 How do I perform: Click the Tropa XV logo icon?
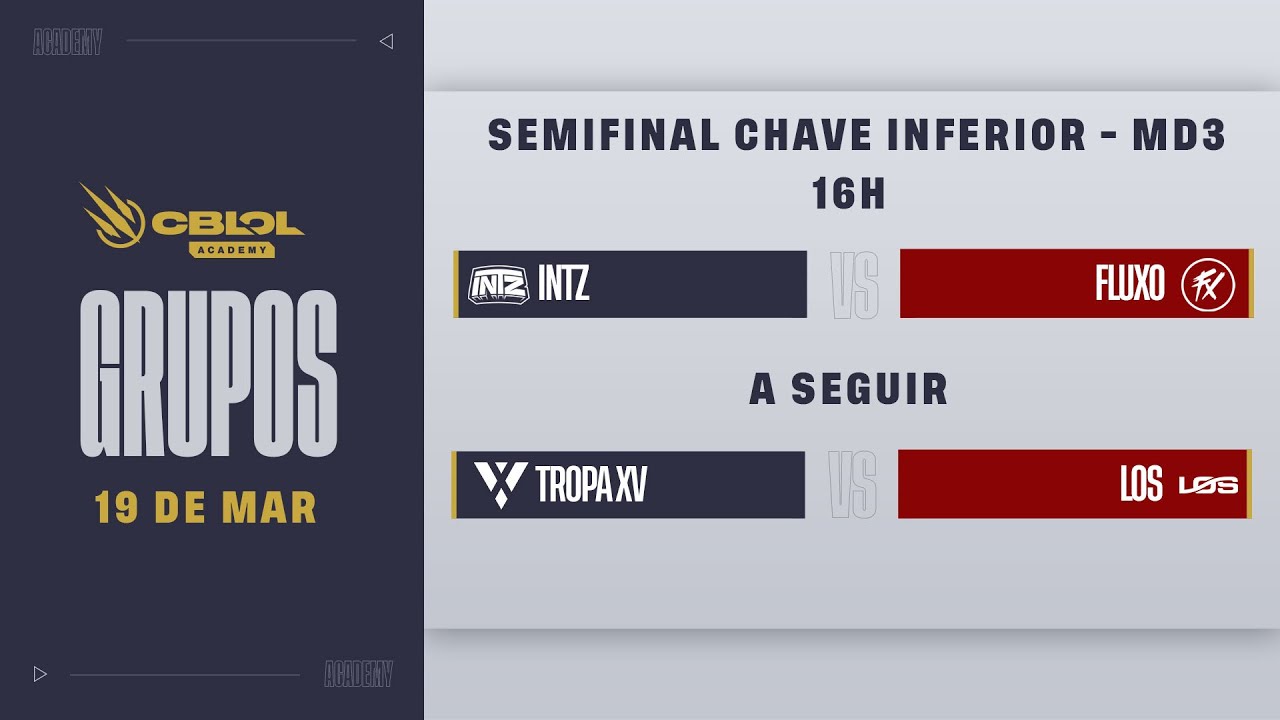tap(500, 484)
